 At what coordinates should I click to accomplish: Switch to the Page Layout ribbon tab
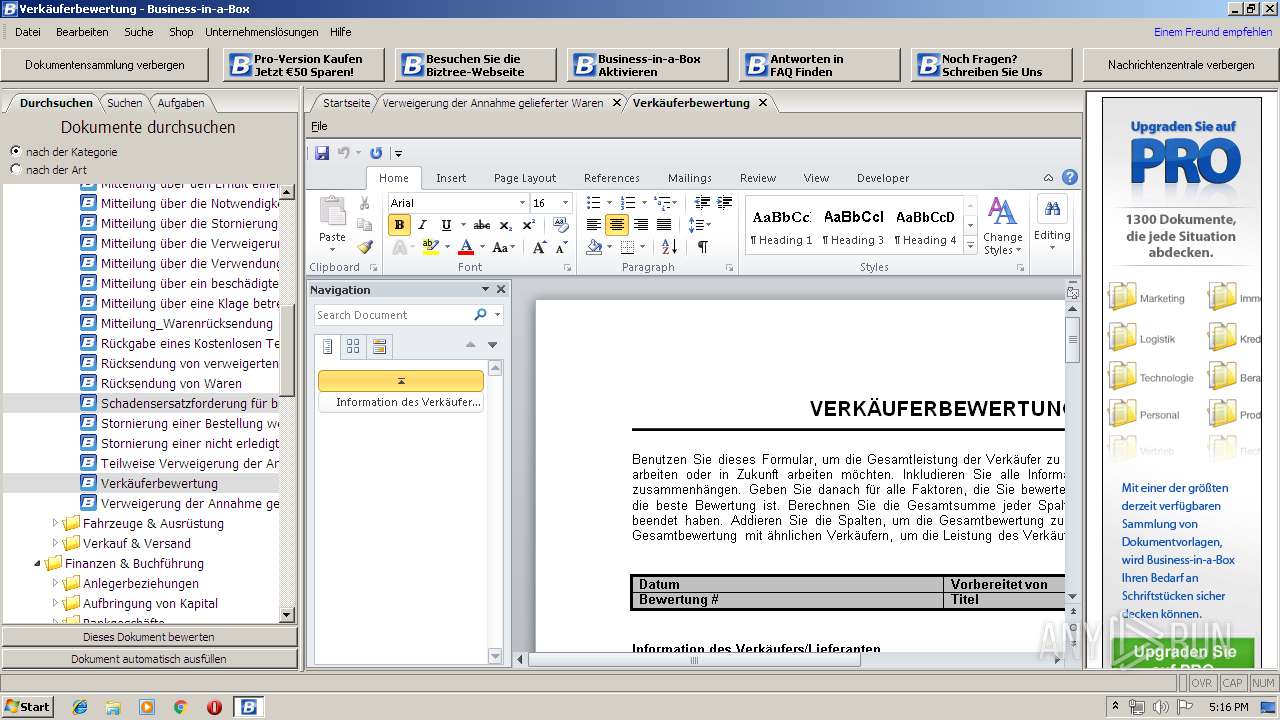click(x=525, y=178)
